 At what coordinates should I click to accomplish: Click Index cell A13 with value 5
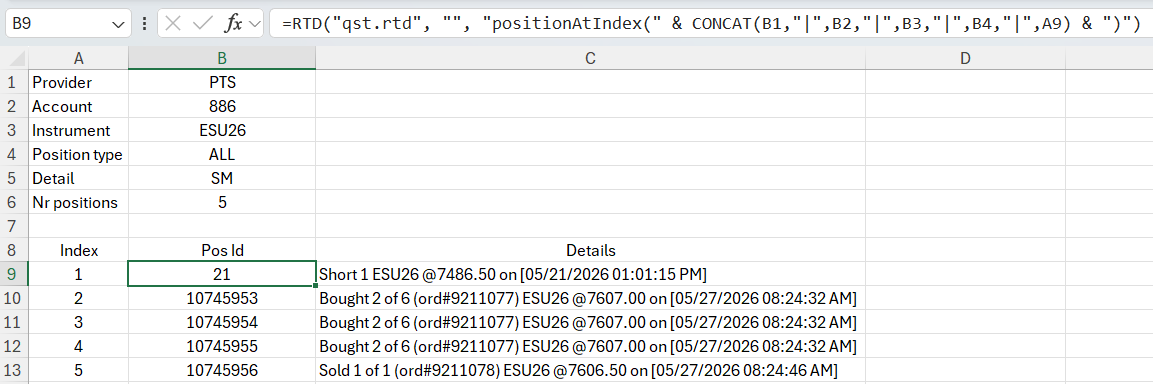pyautogui.click(x=79, y=370)
